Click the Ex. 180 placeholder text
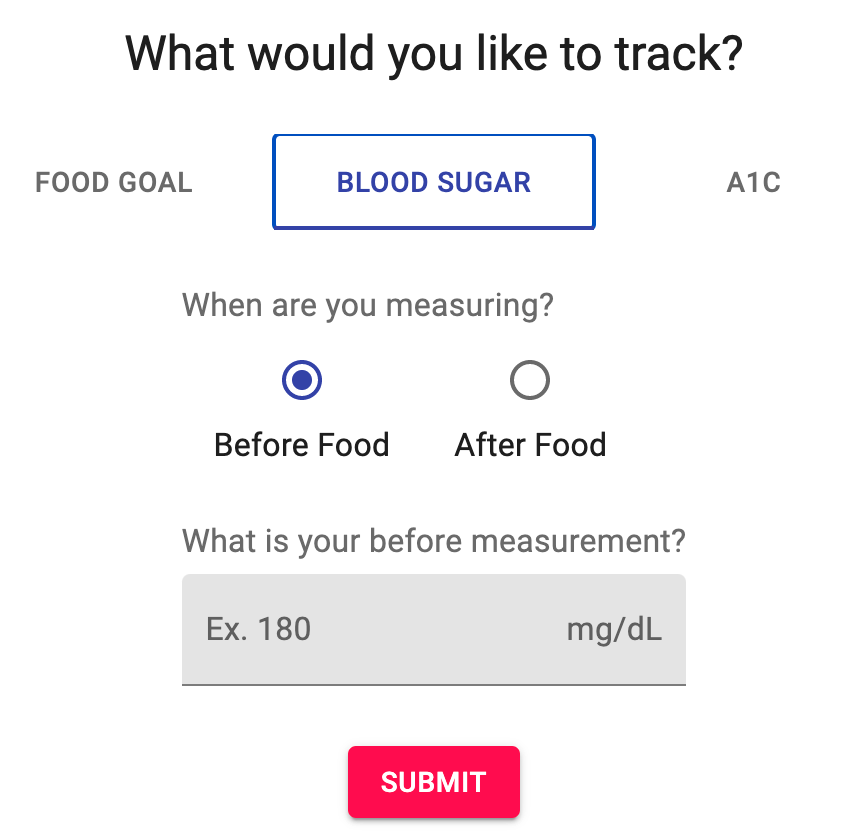Viewport: 860px width, 834px height. click(x=258, y=629)
